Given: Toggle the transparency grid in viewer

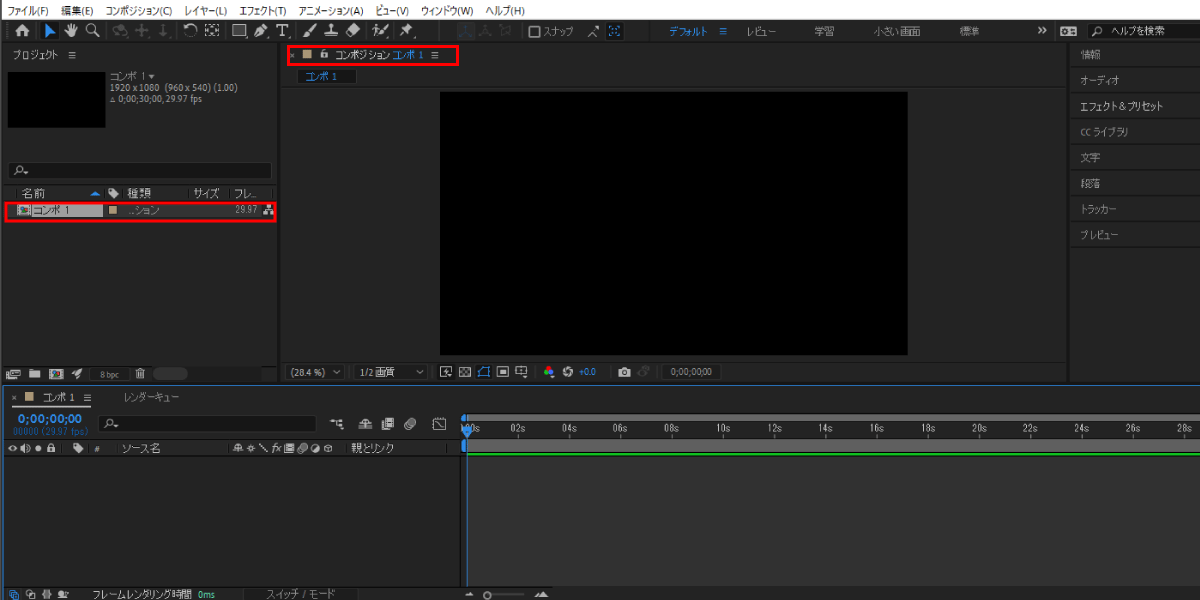Looking at the screenshot, I should [465, 372].
